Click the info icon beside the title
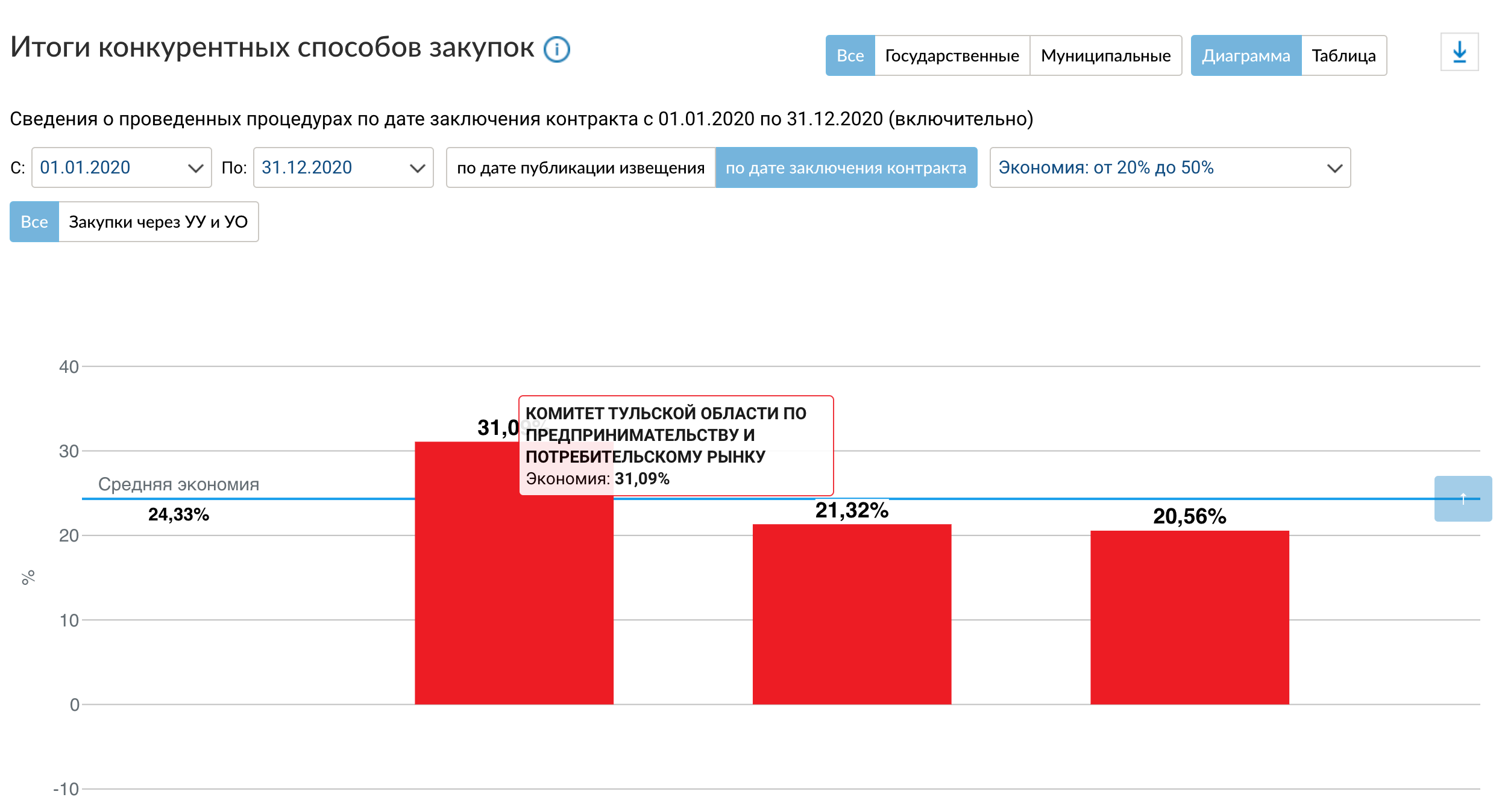Viewport: 1502px width, 812px height. (556, 49)
